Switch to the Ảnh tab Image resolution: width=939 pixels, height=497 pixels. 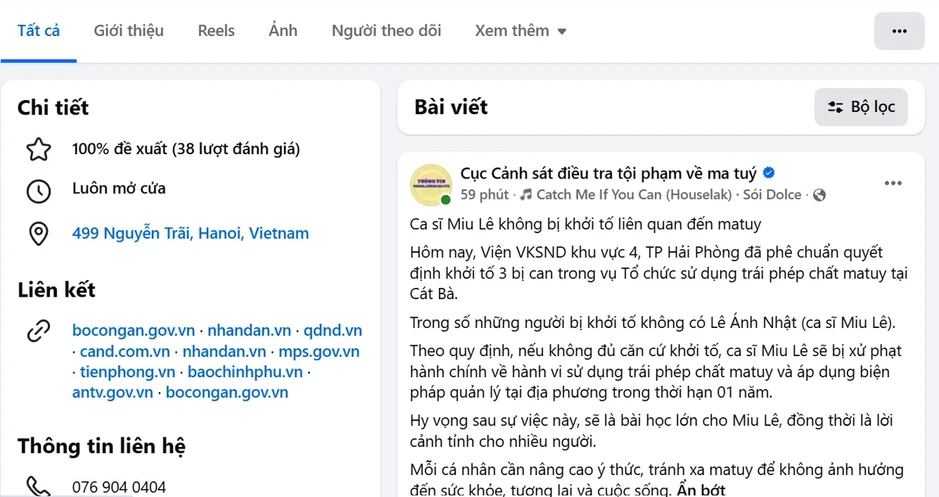tap(283, 30)
